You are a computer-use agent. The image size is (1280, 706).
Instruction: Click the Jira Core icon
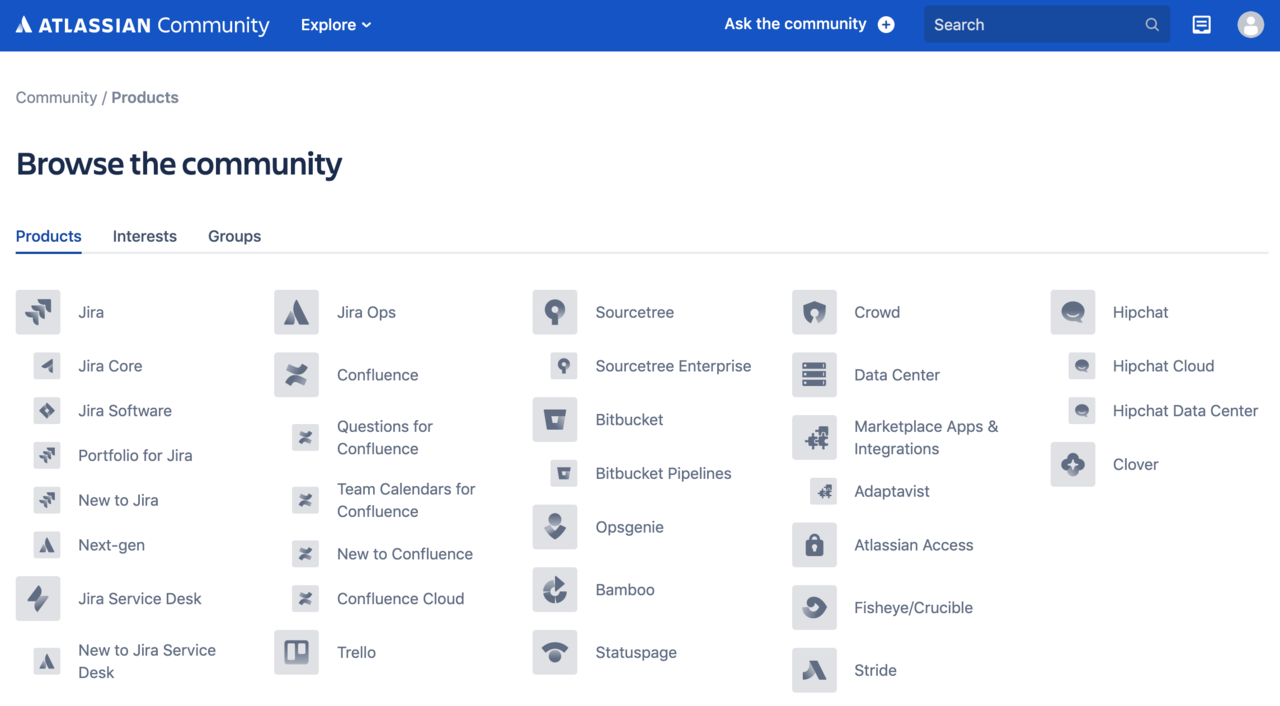47,366
